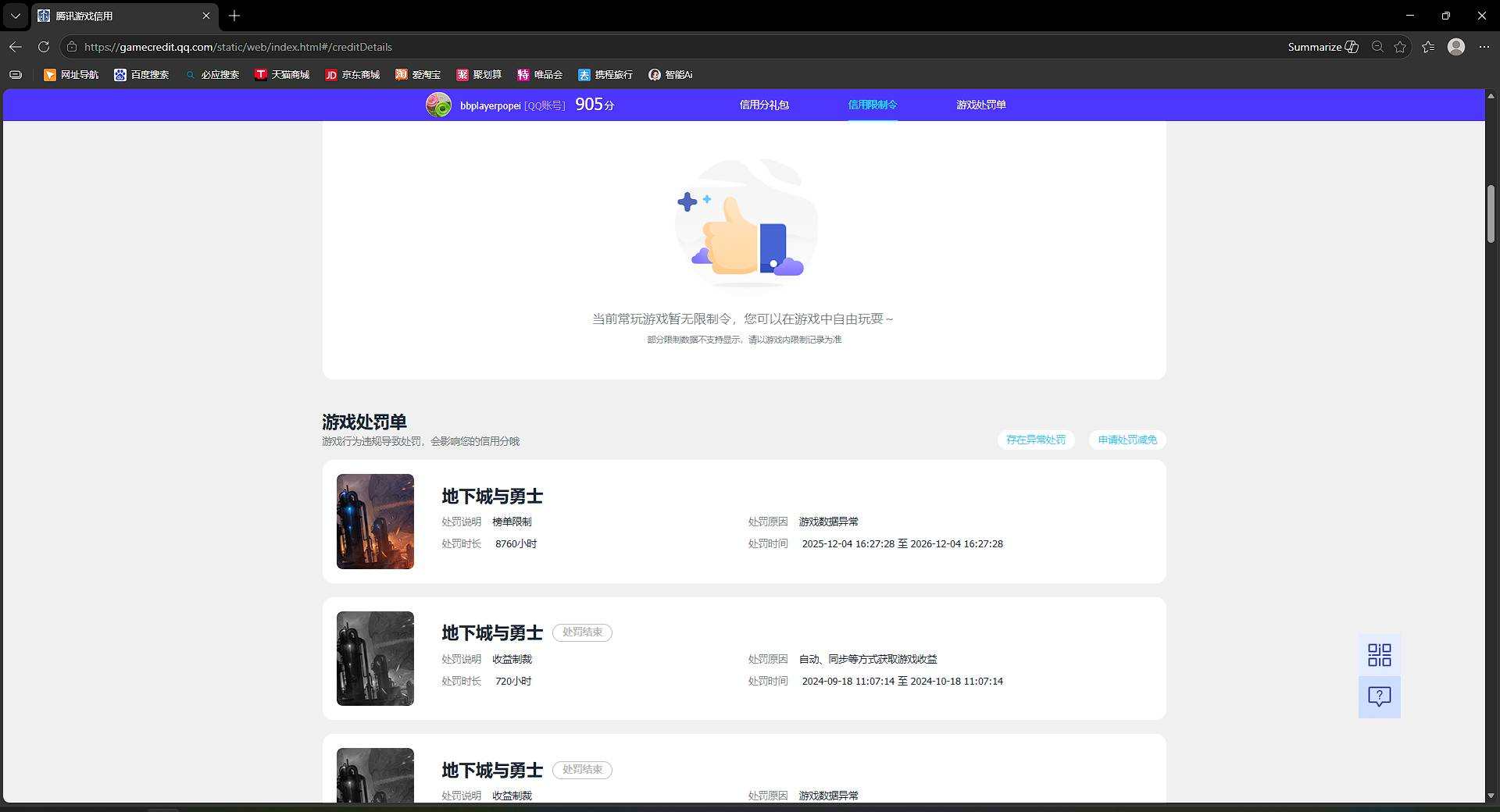The height and width of the screenshot is (812, 1500).
Task: Click the 2025-12-04 punishment time range
Action: (x=902, y=543)
